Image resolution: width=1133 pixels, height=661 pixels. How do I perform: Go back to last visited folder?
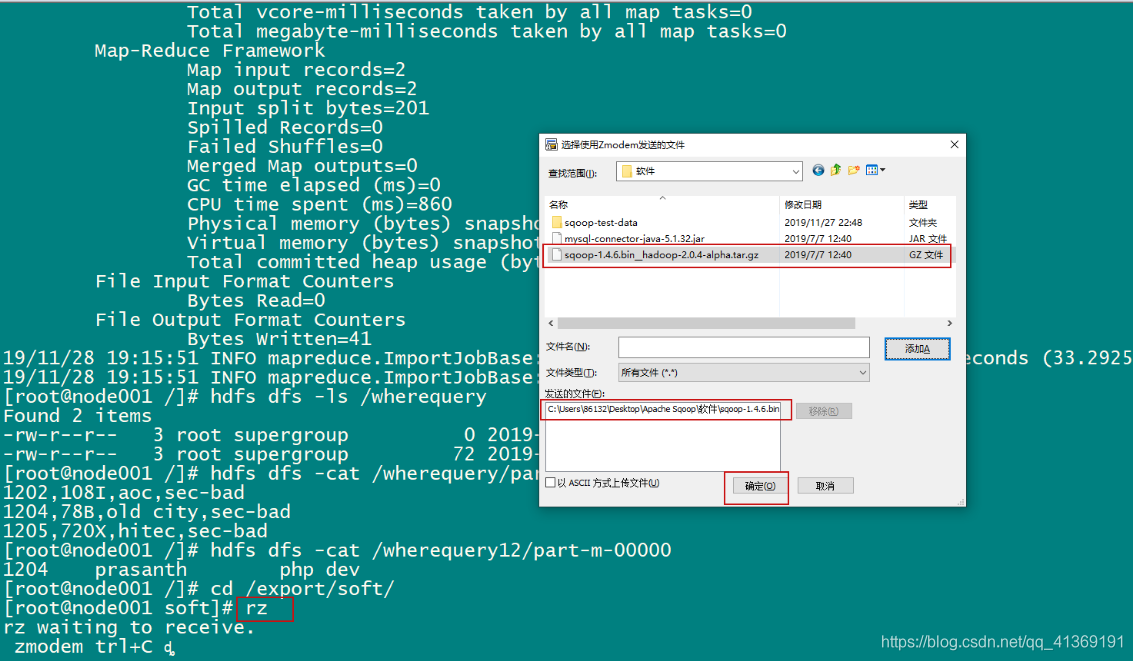818,170
